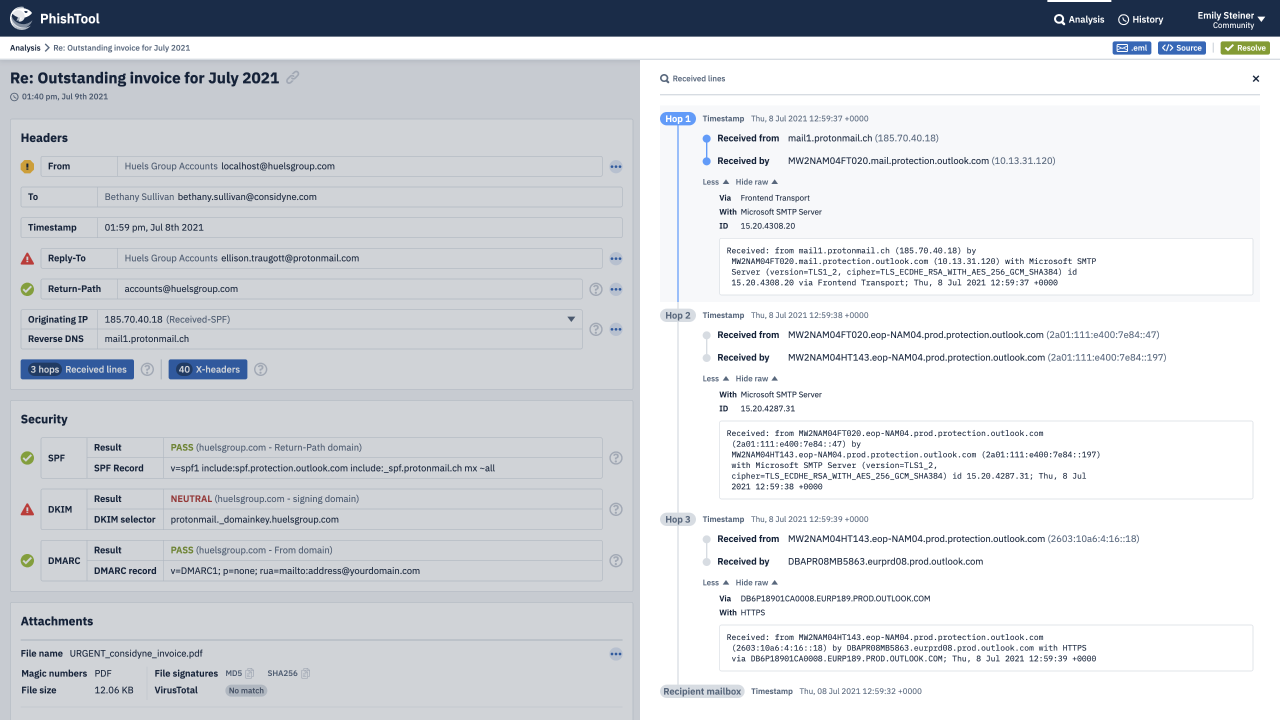
Task: Click warning icon beside From header
Action: 27,166
